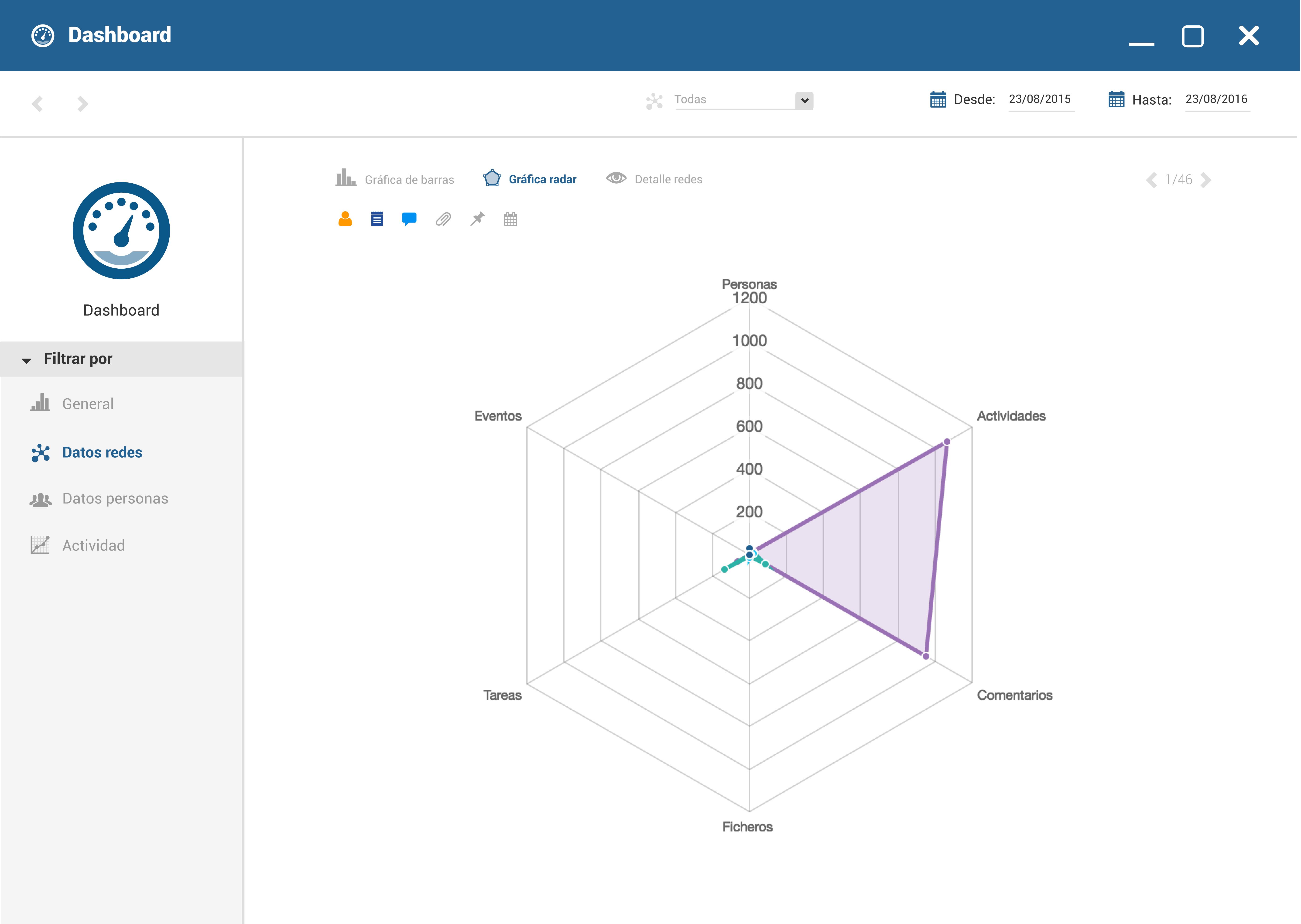Click the purple Comentarios data point
This screenshot has width=1301, height=924.
pyautogui.click(x=926, y=656)
